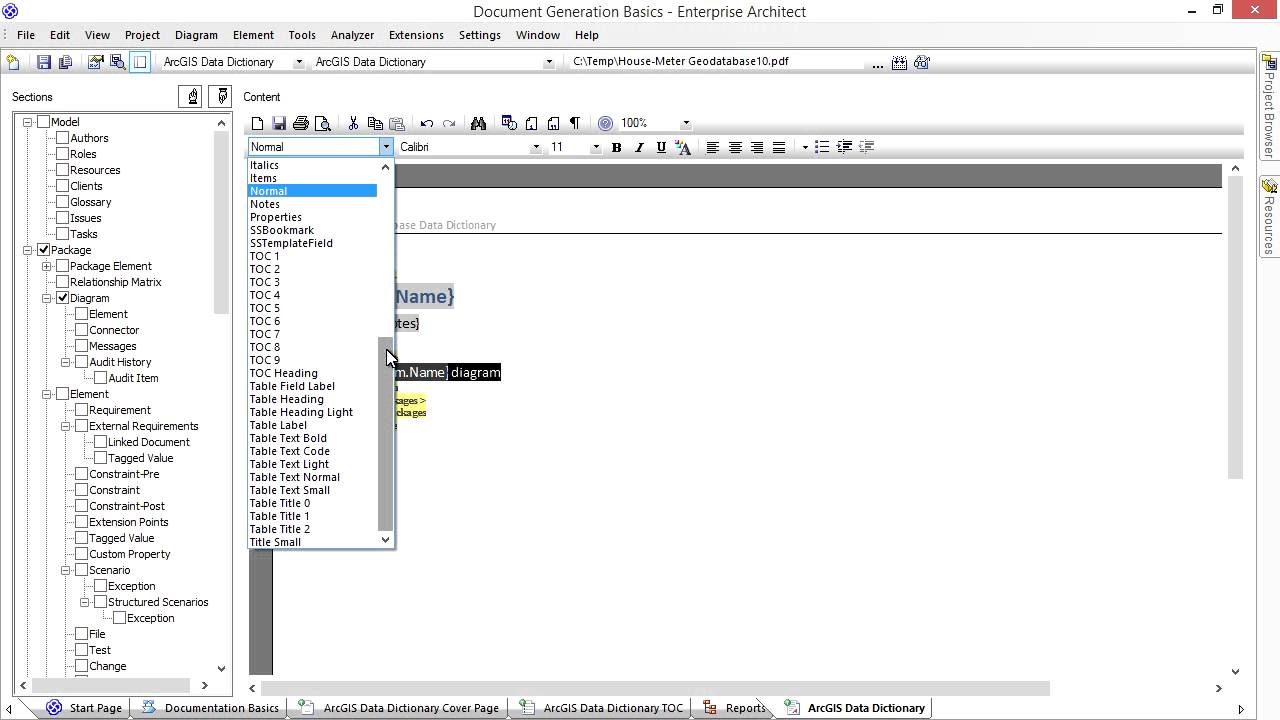Toggle the paragraph marks icon
This screenshot has width=1280, height=720.
tap(575, 123)
